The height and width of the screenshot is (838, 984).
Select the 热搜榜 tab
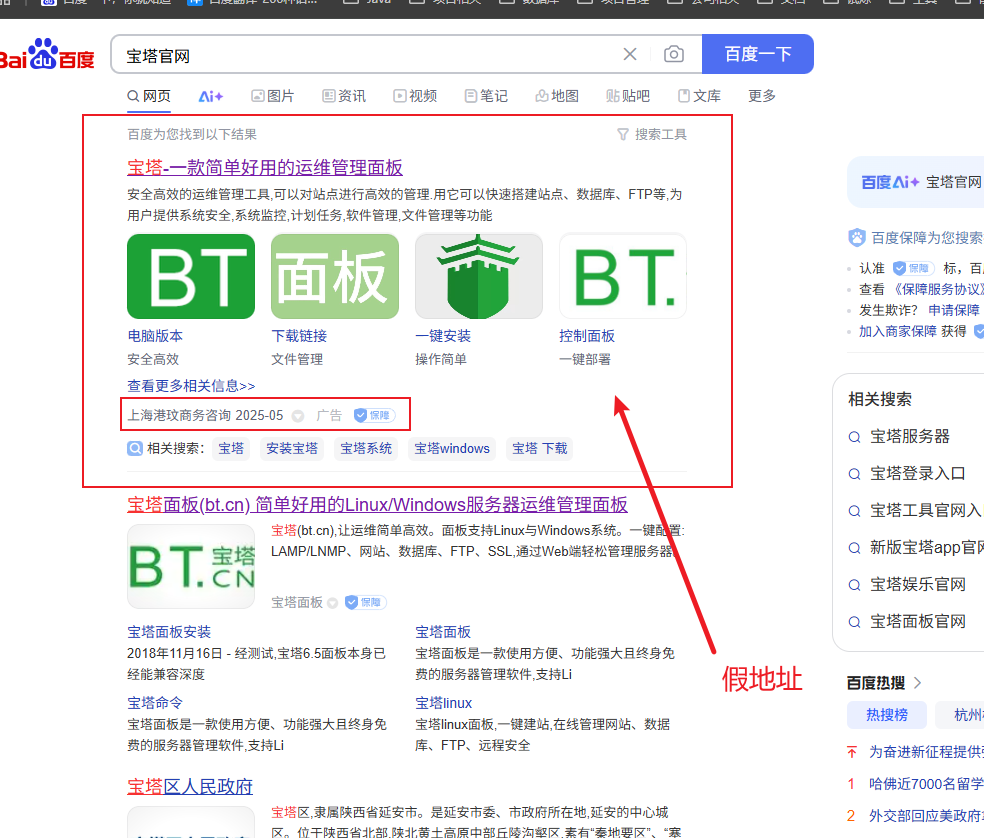tap(887, 715)
